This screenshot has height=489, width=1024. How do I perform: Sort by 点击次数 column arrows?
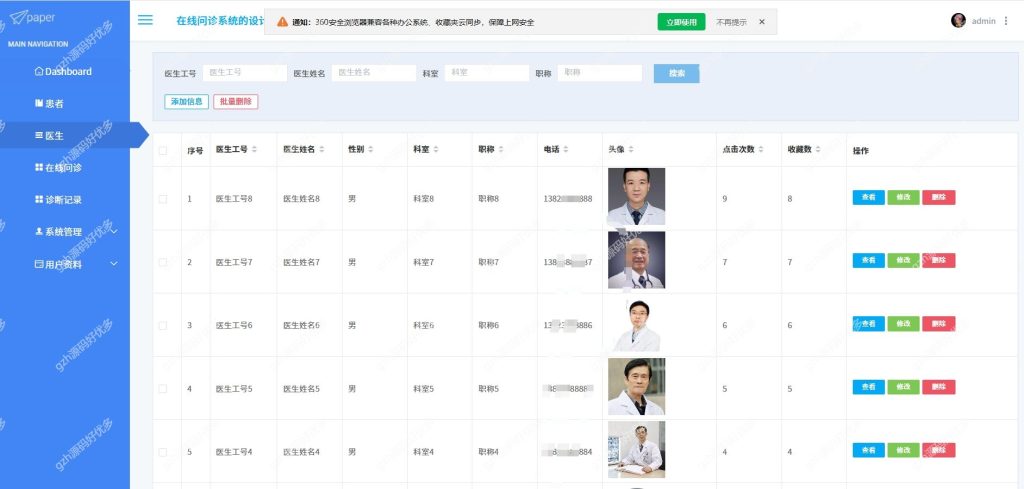pyautogui.click(x=761, y=150)
